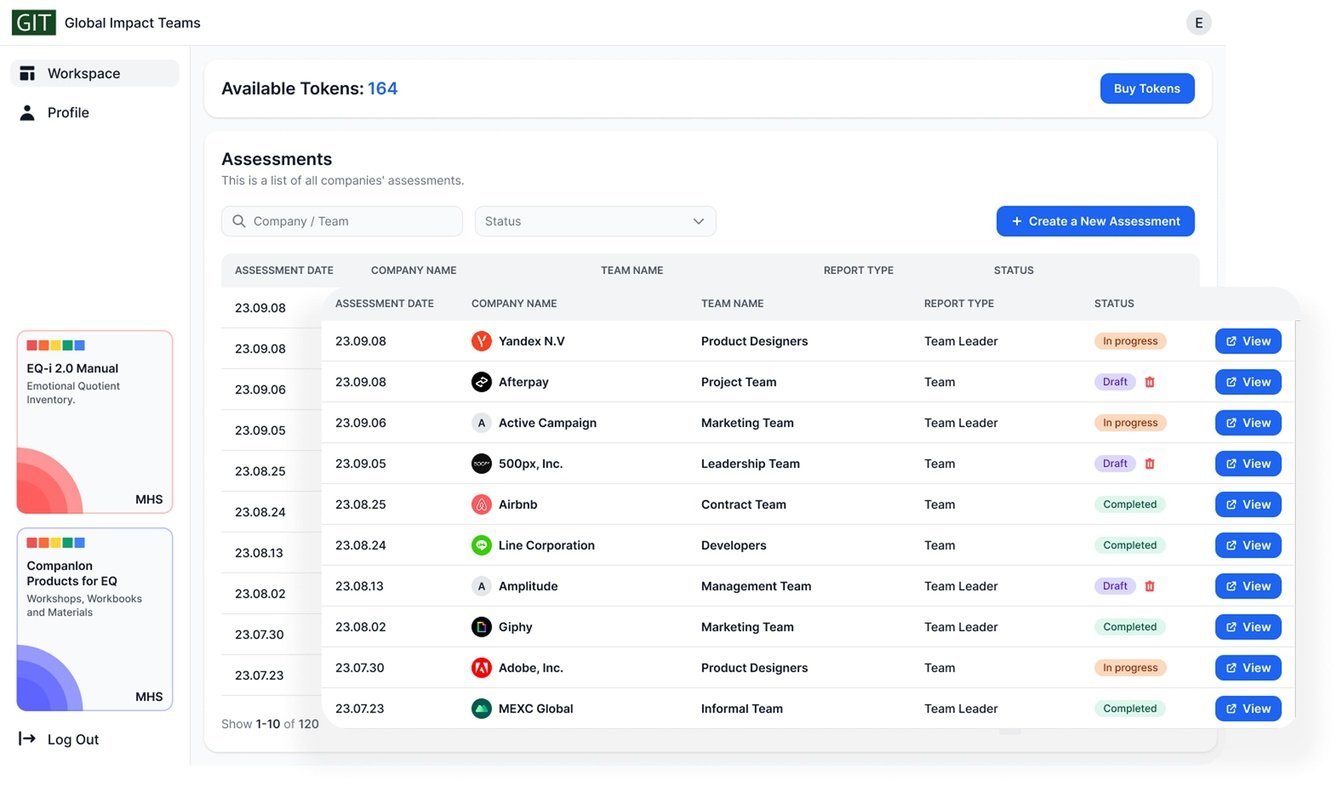The height and width of the screenshot is (786, 1340).
Task: View the MEXC Global assessment
Action: coord(1247,709)
